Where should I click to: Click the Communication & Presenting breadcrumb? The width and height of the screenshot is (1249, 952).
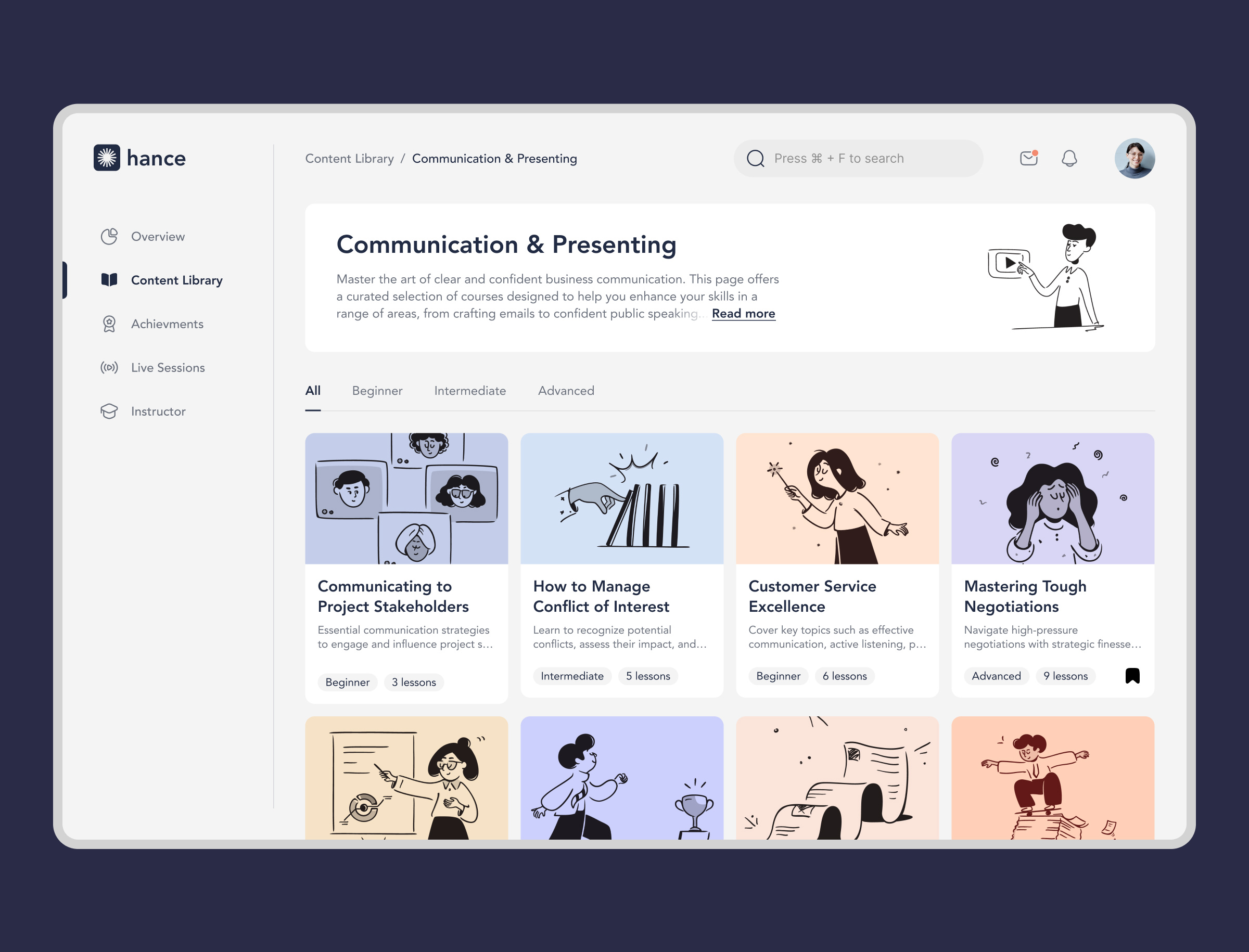[x=494, y=159]
